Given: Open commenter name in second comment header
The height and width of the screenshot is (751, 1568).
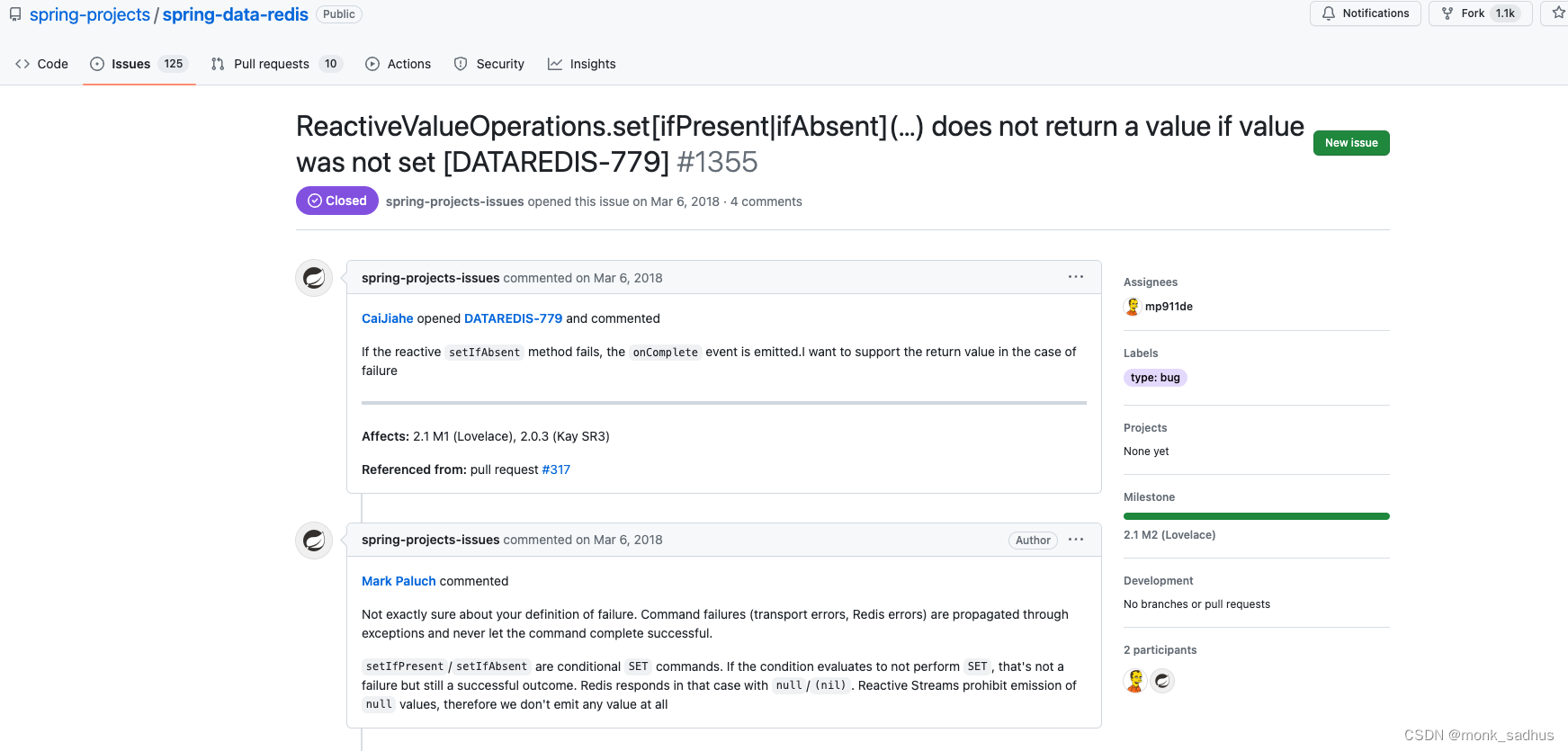Looking at the screenshot, I should pos(431,540).
